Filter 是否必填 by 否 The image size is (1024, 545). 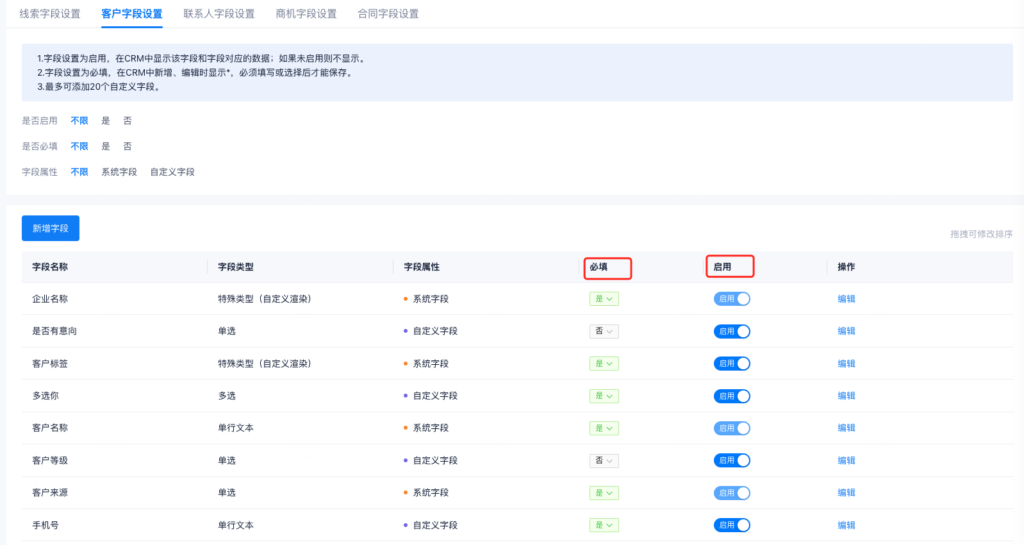[x=127, y=146]
